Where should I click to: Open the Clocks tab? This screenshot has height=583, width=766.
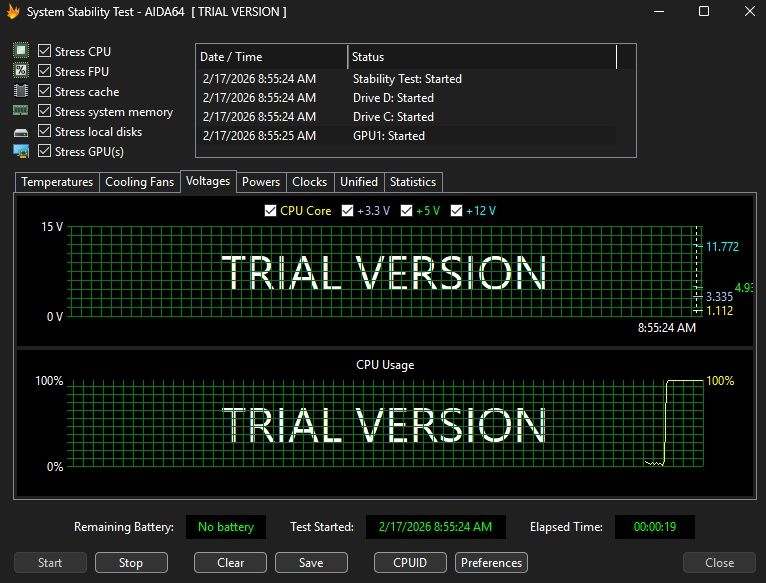click(x=310, y=182)
